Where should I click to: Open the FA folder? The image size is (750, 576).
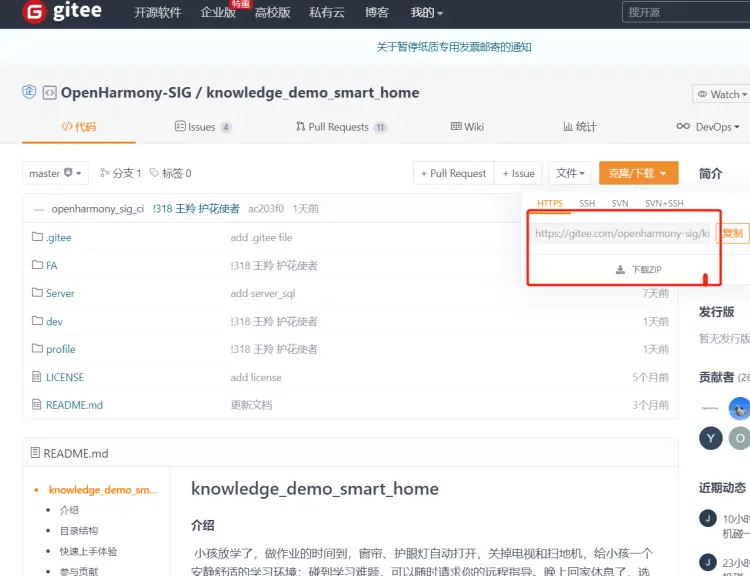point(52,266)
